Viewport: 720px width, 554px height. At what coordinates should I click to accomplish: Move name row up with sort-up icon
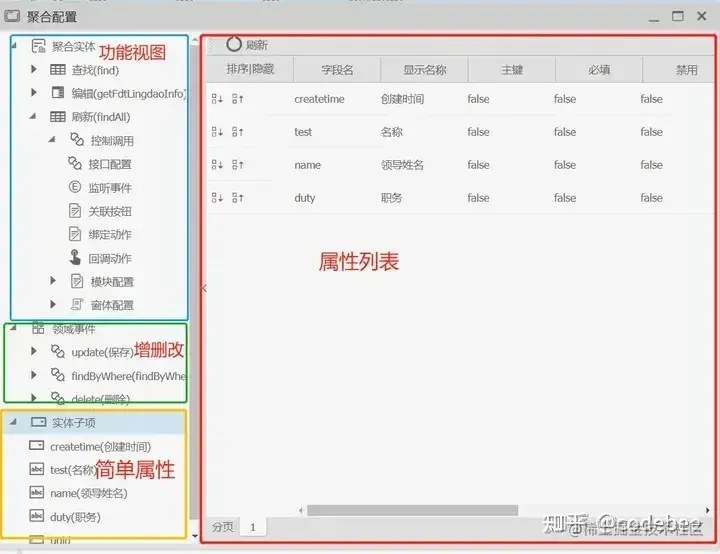pyautogui.click(x=238, y=164)
